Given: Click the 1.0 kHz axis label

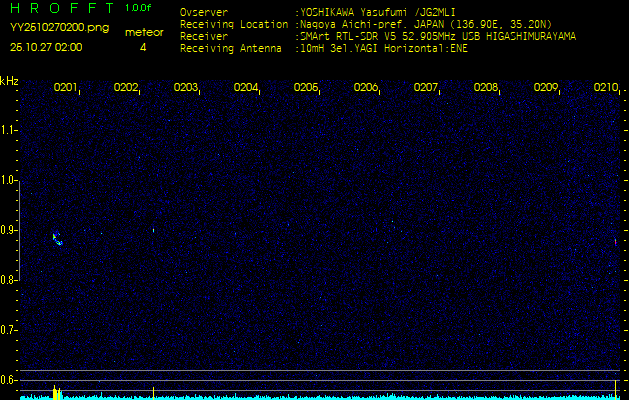Looking at the screenshot, I should (x=8, y=181).
